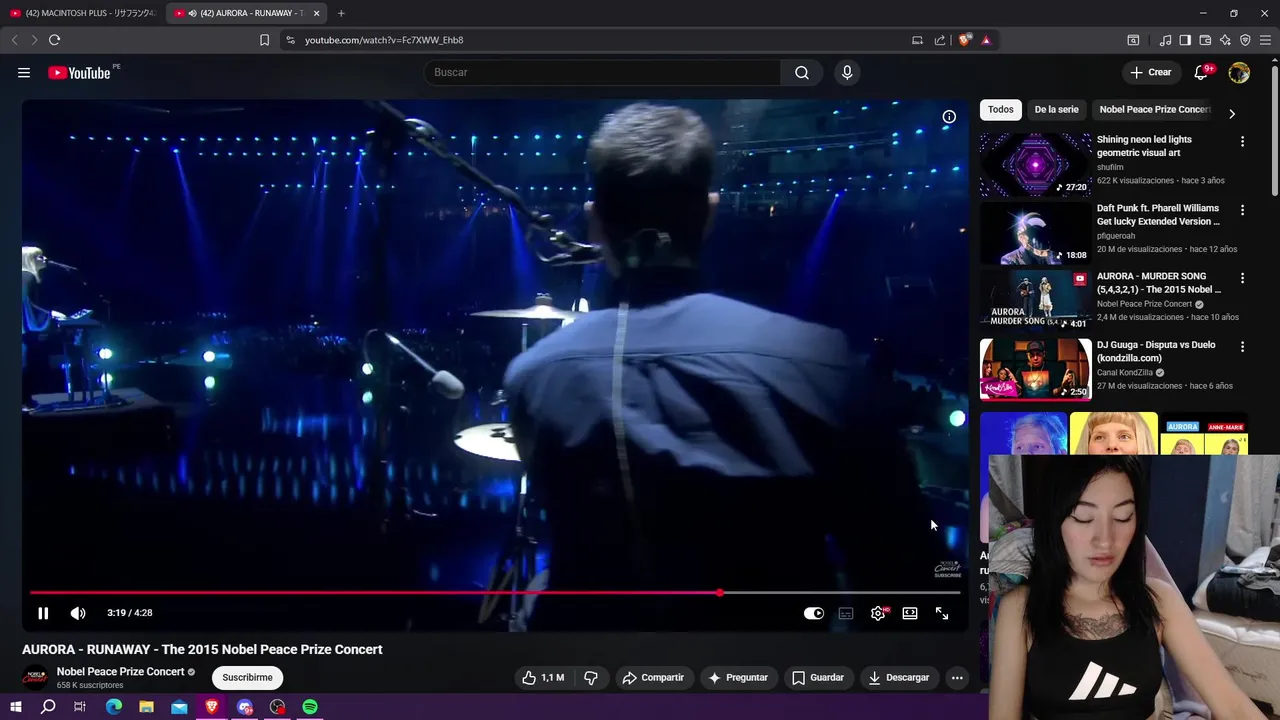Toggle the browser sidebar panel
The height and width of the screenshot is (720, 1280).
coord(1185,40)
